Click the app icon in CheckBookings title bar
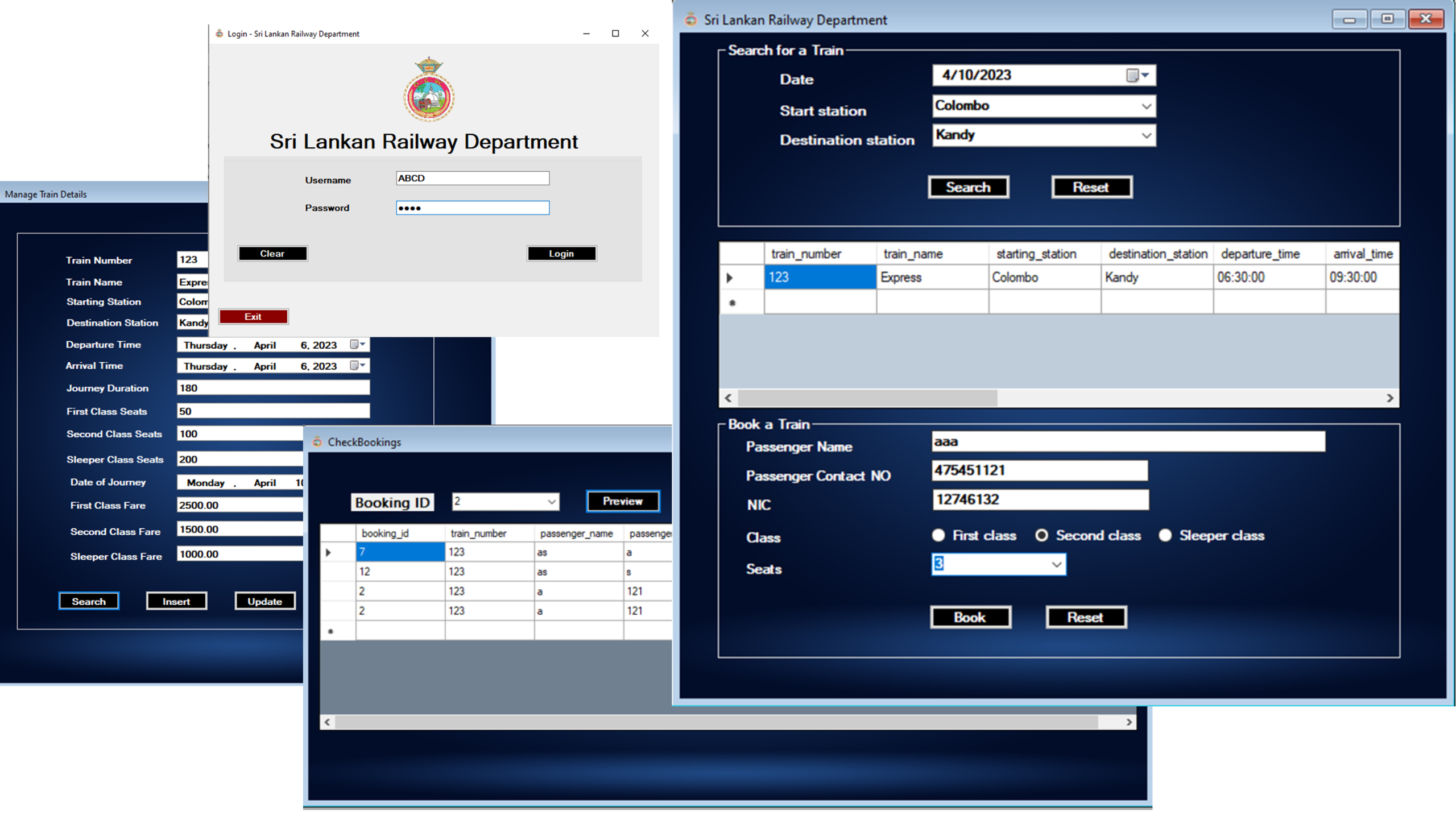 pyautogui.click(x=316, y=442)
